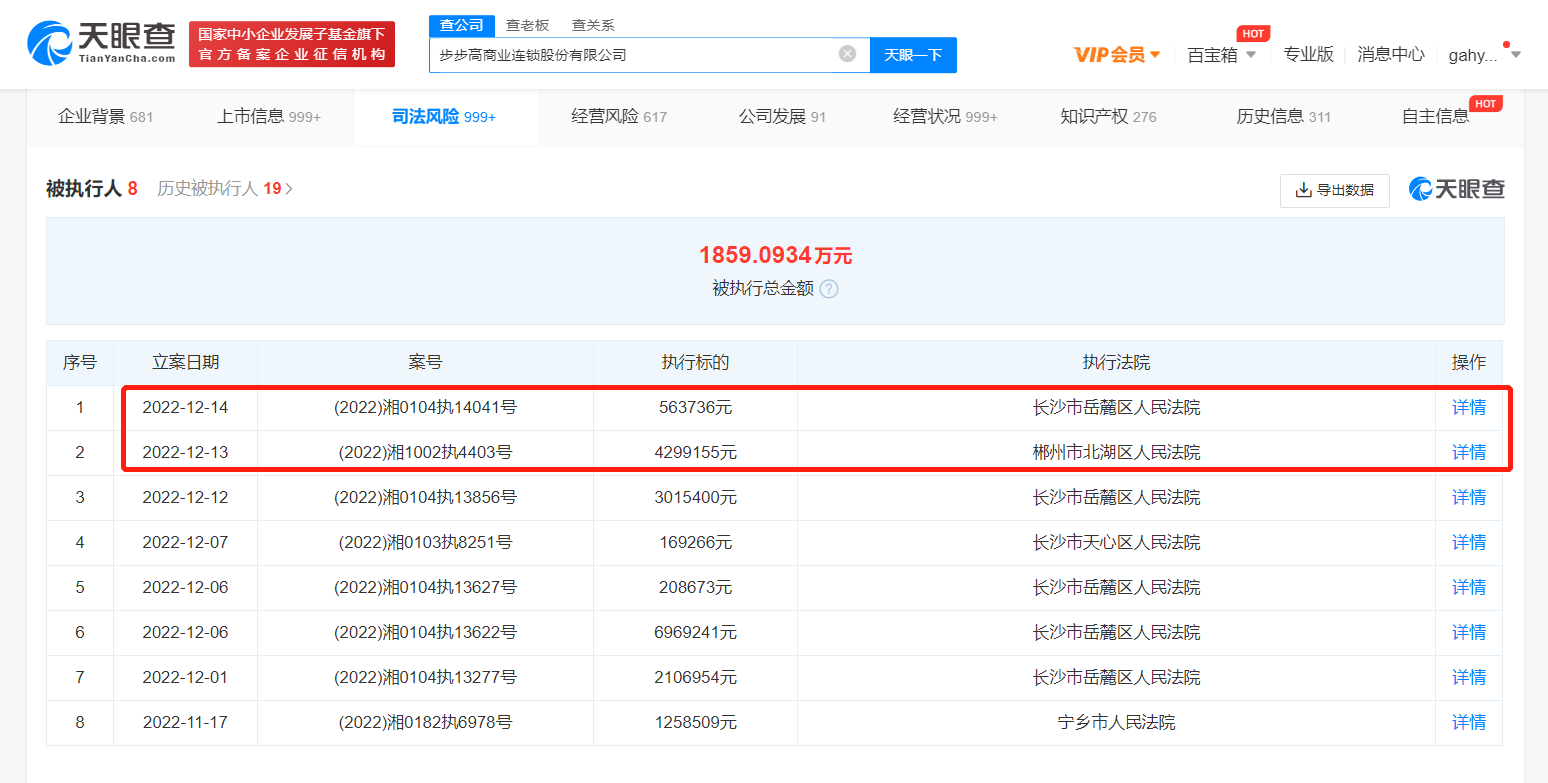Image resolution: width=1548 pixels, height=783 pixels.
Task: Open 详情 for case 湘0104执13622号
Action: pos(1469,632)
